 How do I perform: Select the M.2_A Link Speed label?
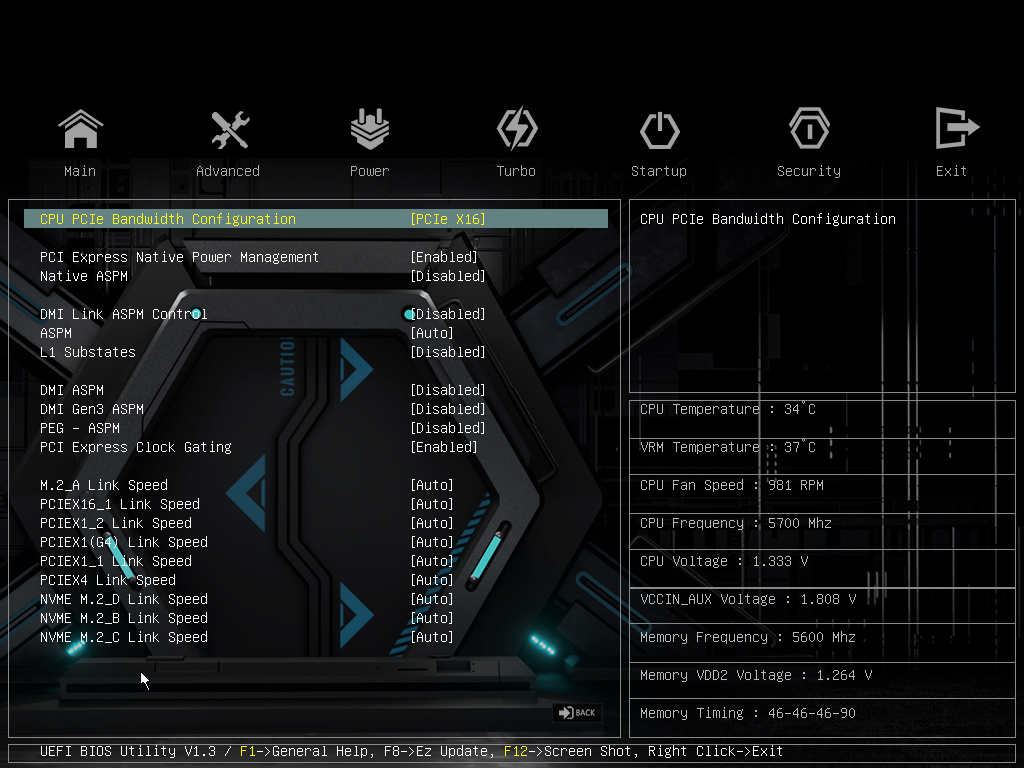[104, 485]
